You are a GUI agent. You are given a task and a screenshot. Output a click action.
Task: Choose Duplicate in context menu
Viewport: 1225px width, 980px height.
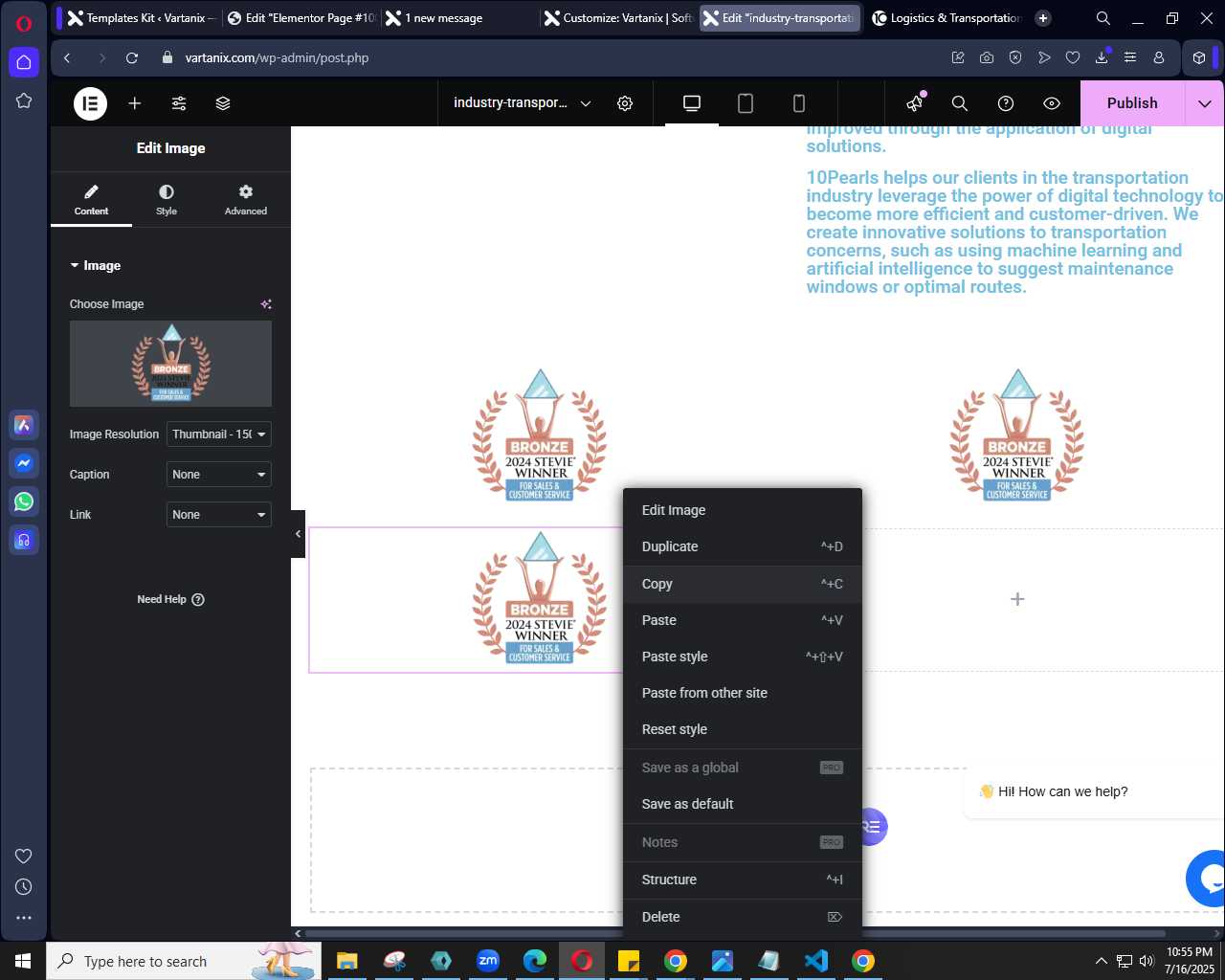coord(743,546)
